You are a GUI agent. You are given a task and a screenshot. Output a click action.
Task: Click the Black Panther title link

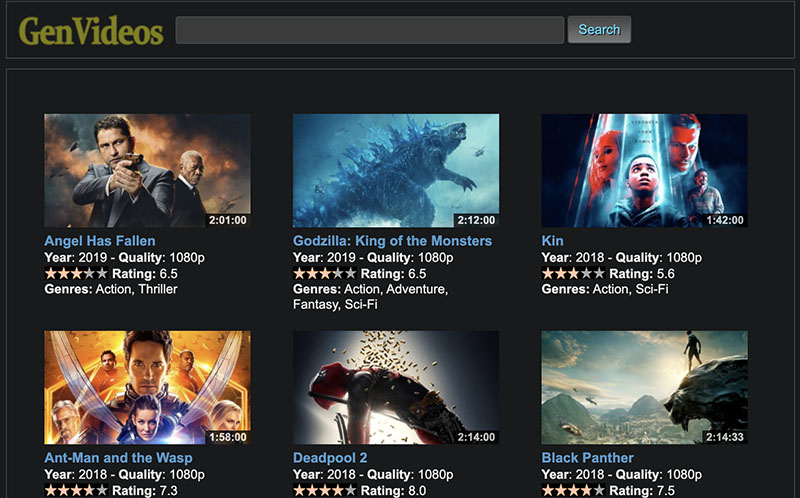587,458
